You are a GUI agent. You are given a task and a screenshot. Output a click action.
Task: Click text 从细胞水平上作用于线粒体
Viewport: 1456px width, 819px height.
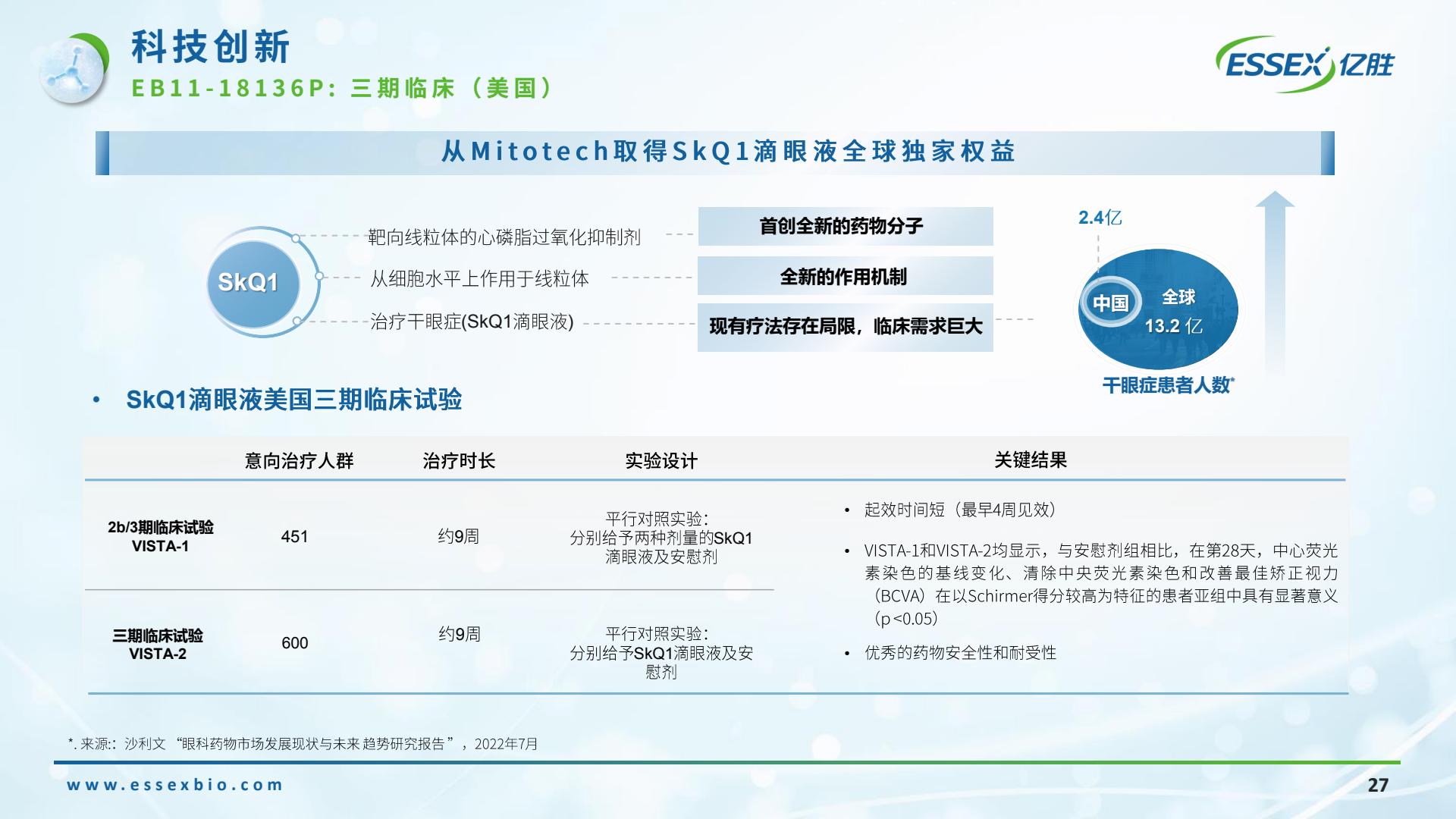tap(479, 278)
